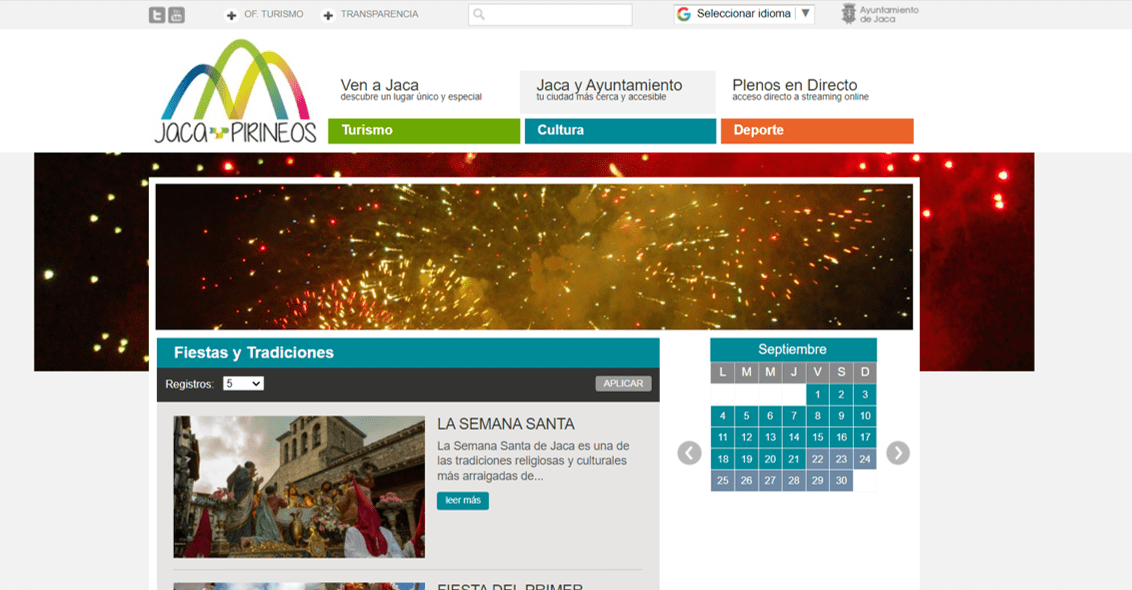Click leer más for La Semana Santa
The image size is (1132, 590).
pos(463,500)
